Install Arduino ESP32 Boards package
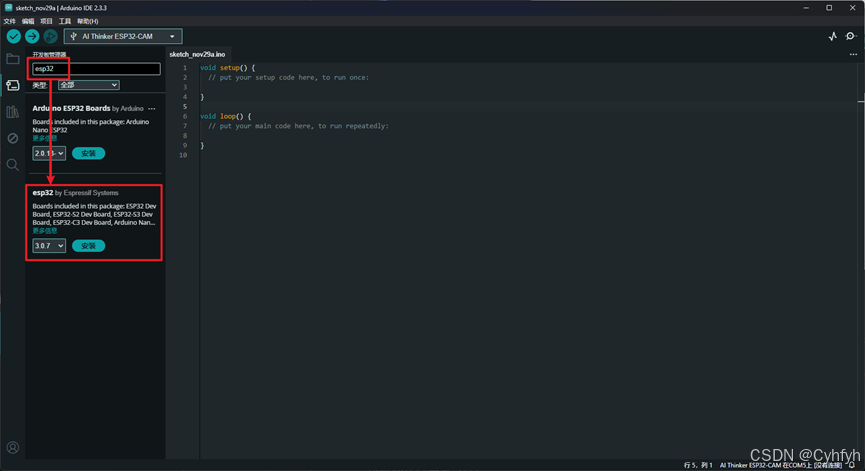Image resolution: width=865 pixels, height=471 pixels. (x=88, y=153)
